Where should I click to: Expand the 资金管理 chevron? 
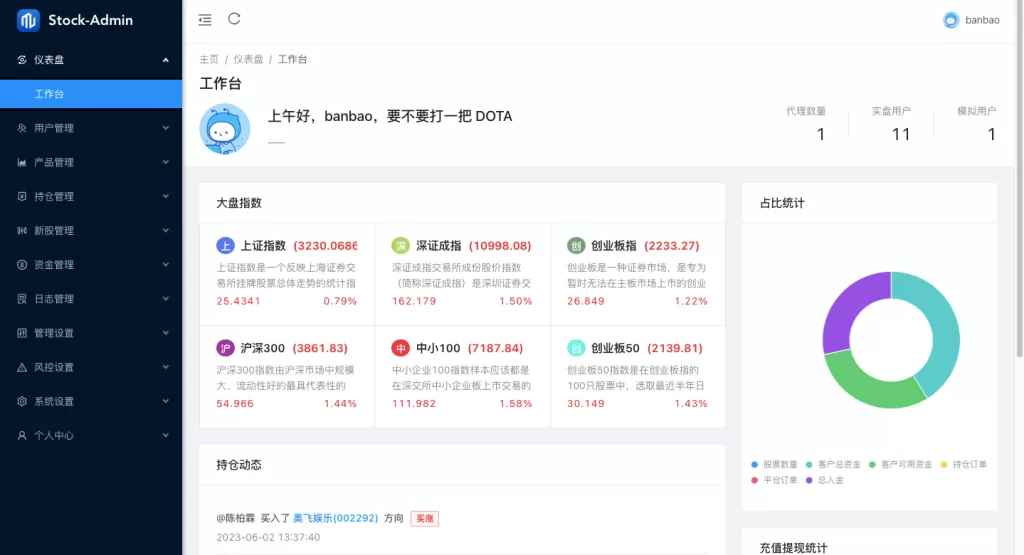[166, 264]
